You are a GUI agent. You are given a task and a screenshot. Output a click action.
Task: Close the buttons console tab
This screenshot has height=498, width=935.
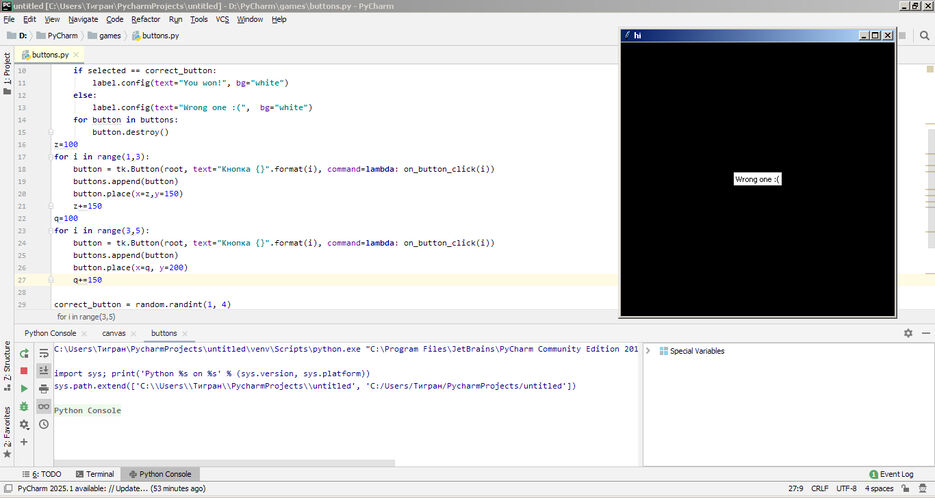tap(185, 334)
